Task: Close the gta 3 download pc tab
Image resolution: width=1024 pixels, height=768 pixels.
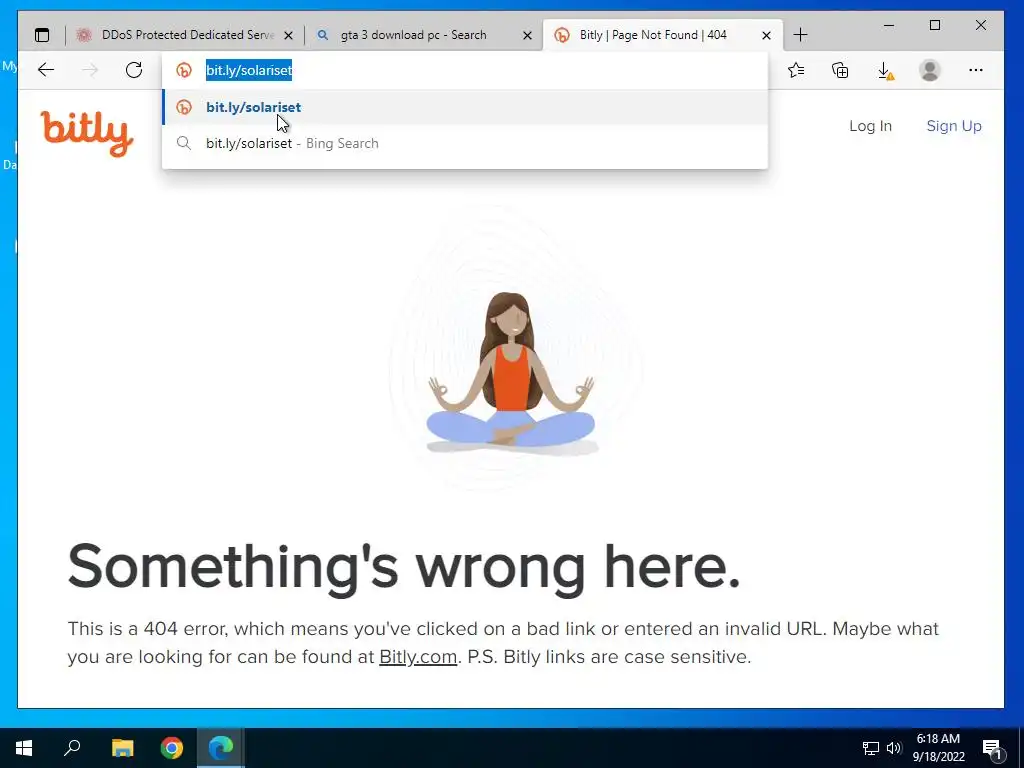Action: (x=528, y=35)
